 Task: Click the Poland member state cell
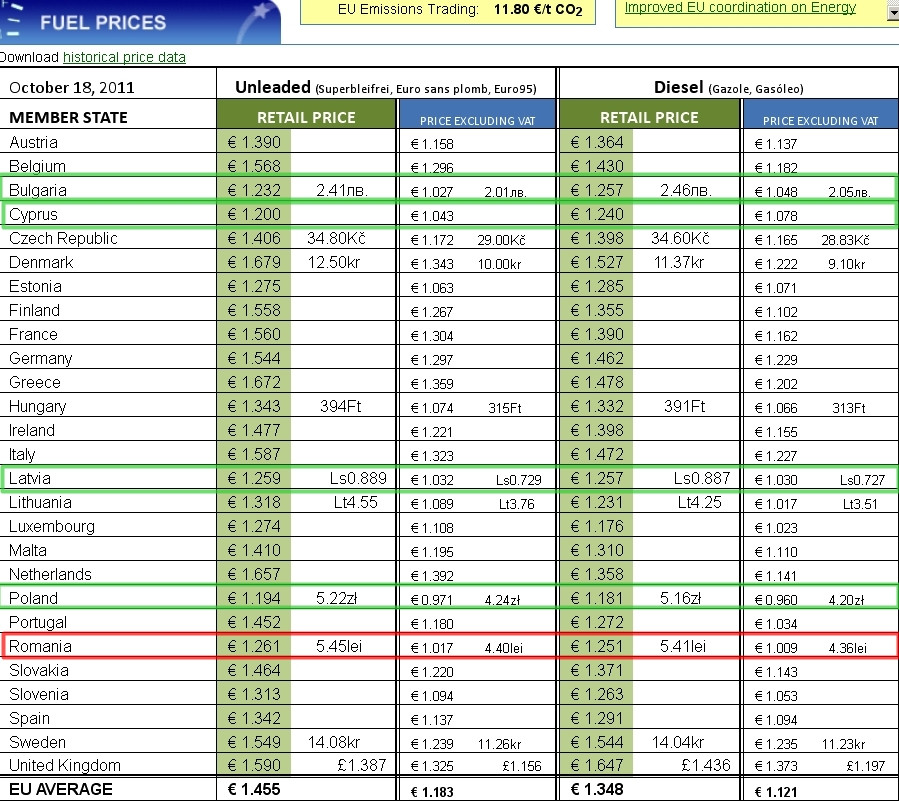point(34,598)
